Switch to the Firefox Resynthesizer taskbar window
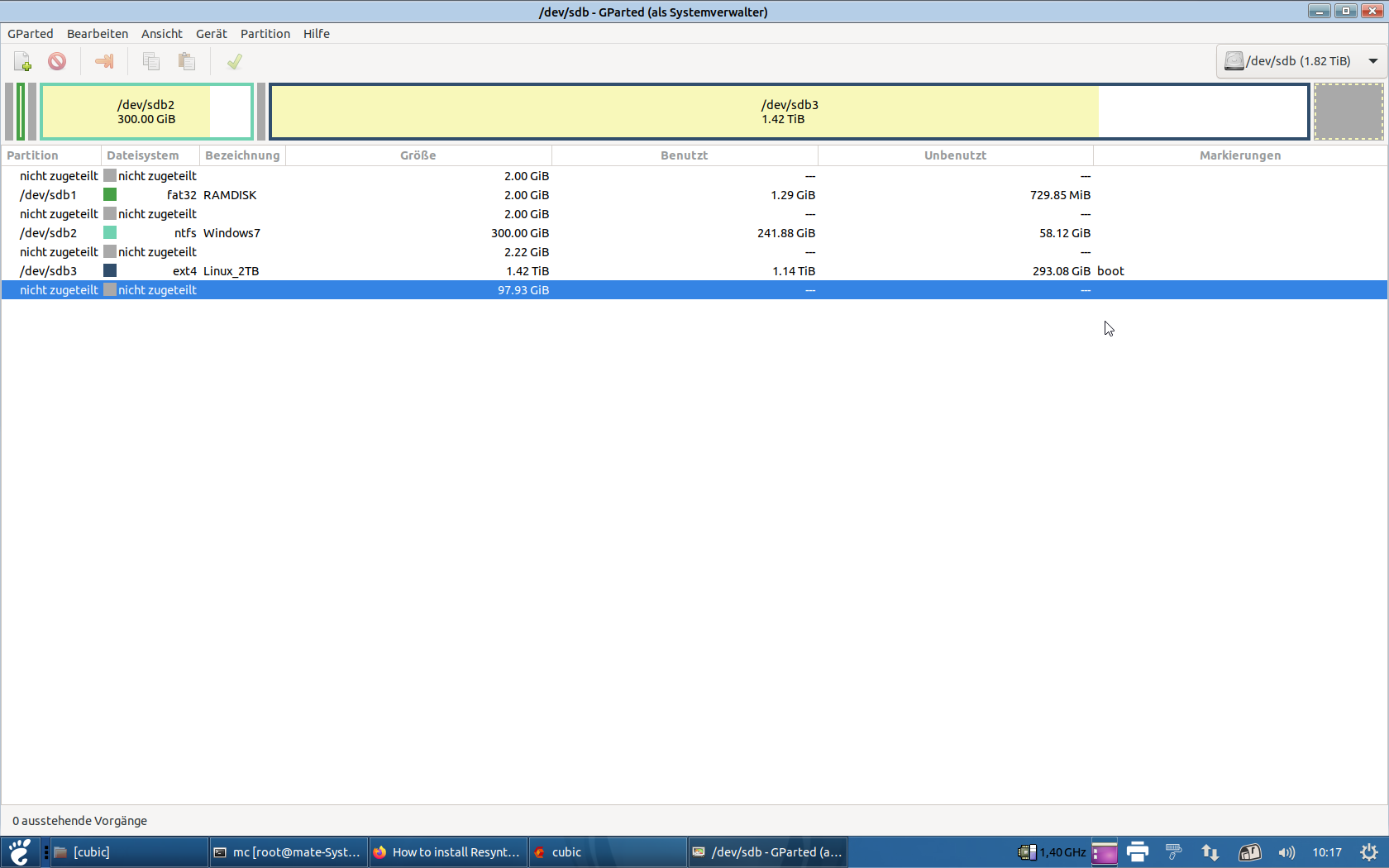The image size is (1389, 868). [x=447, y=852]
